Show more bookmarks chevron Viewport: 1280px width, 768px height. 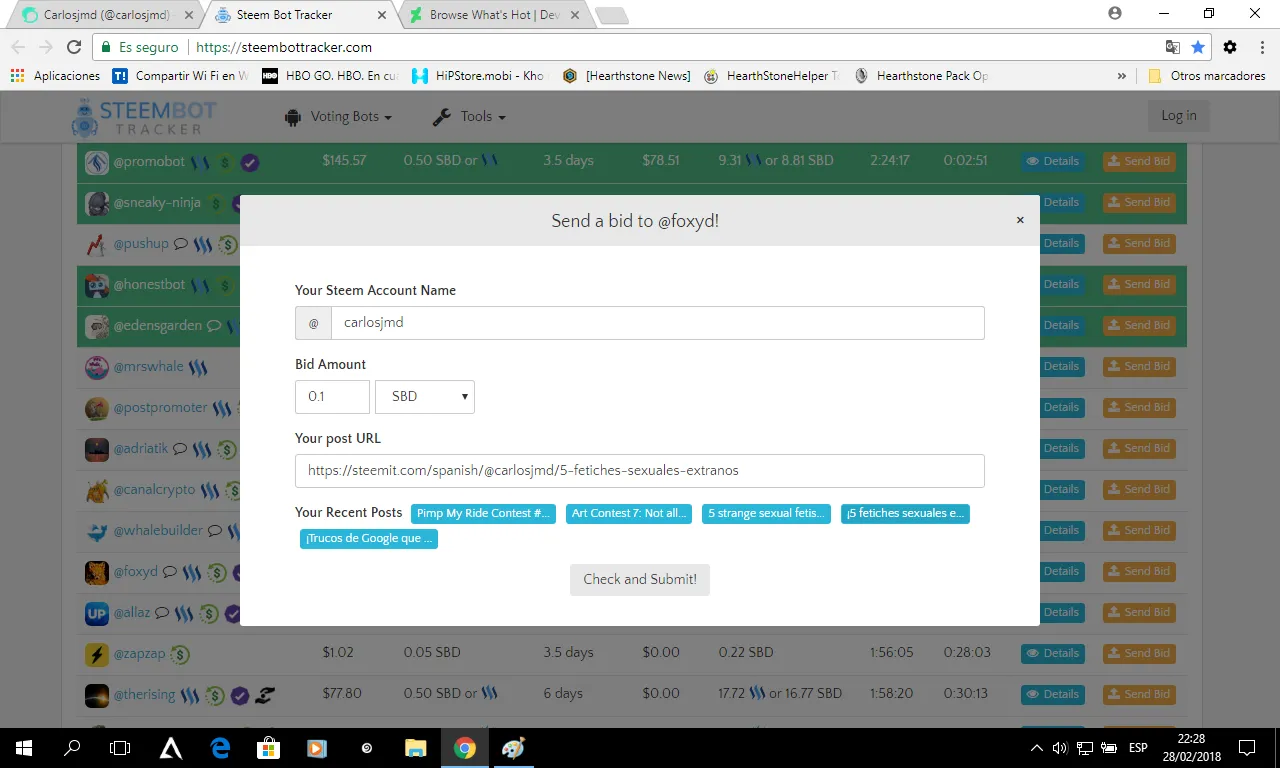coord(1122,75)
